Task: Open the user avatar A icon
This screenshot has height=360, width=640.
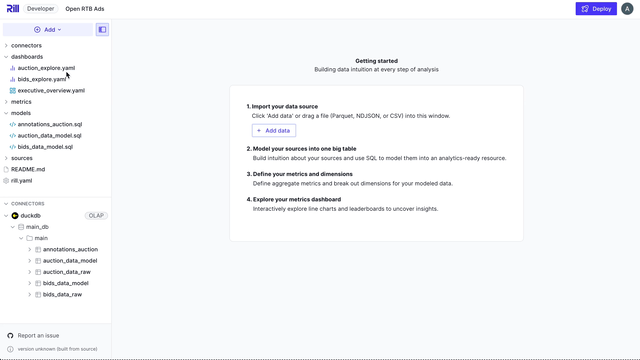Action: [627, 9]
